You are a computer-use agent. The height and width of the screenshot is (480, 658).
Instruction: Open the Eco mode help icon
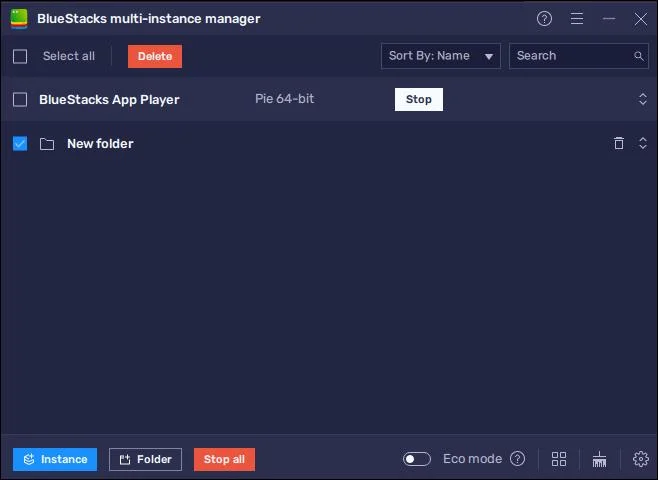[x=517, y=459]
